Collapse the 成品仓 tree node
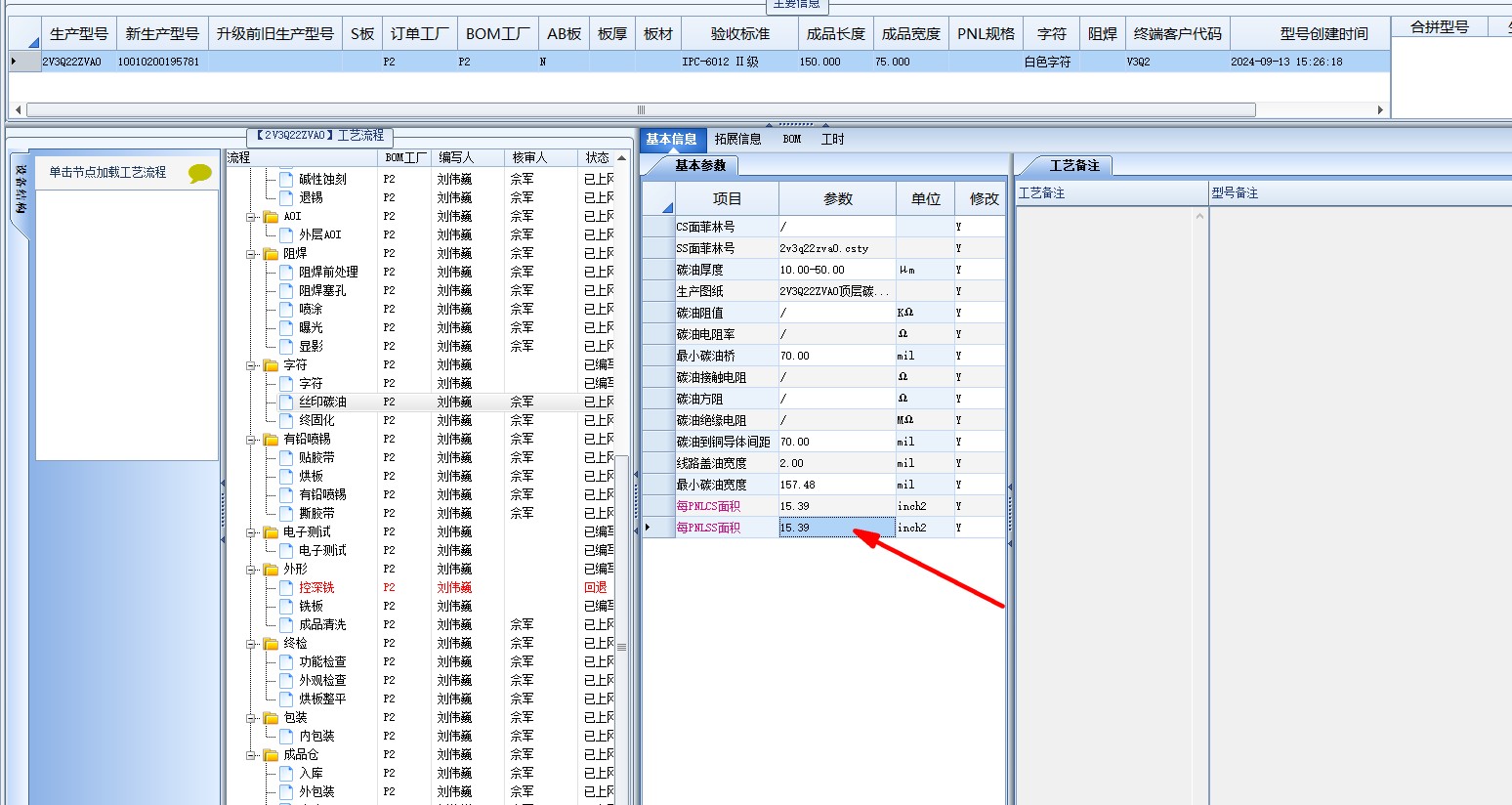Viewport: 1512px width, 805px height. (x=252, y=755)
